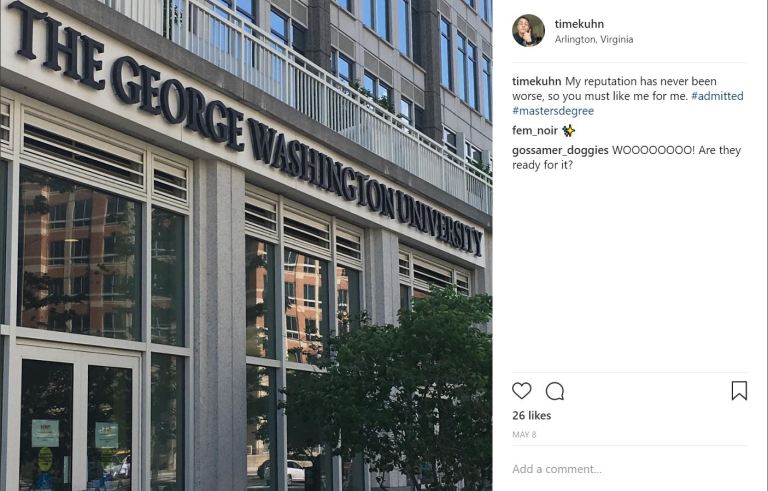Visit fem_noir commenter profile
768x491 pixels.
pos(535,130)
